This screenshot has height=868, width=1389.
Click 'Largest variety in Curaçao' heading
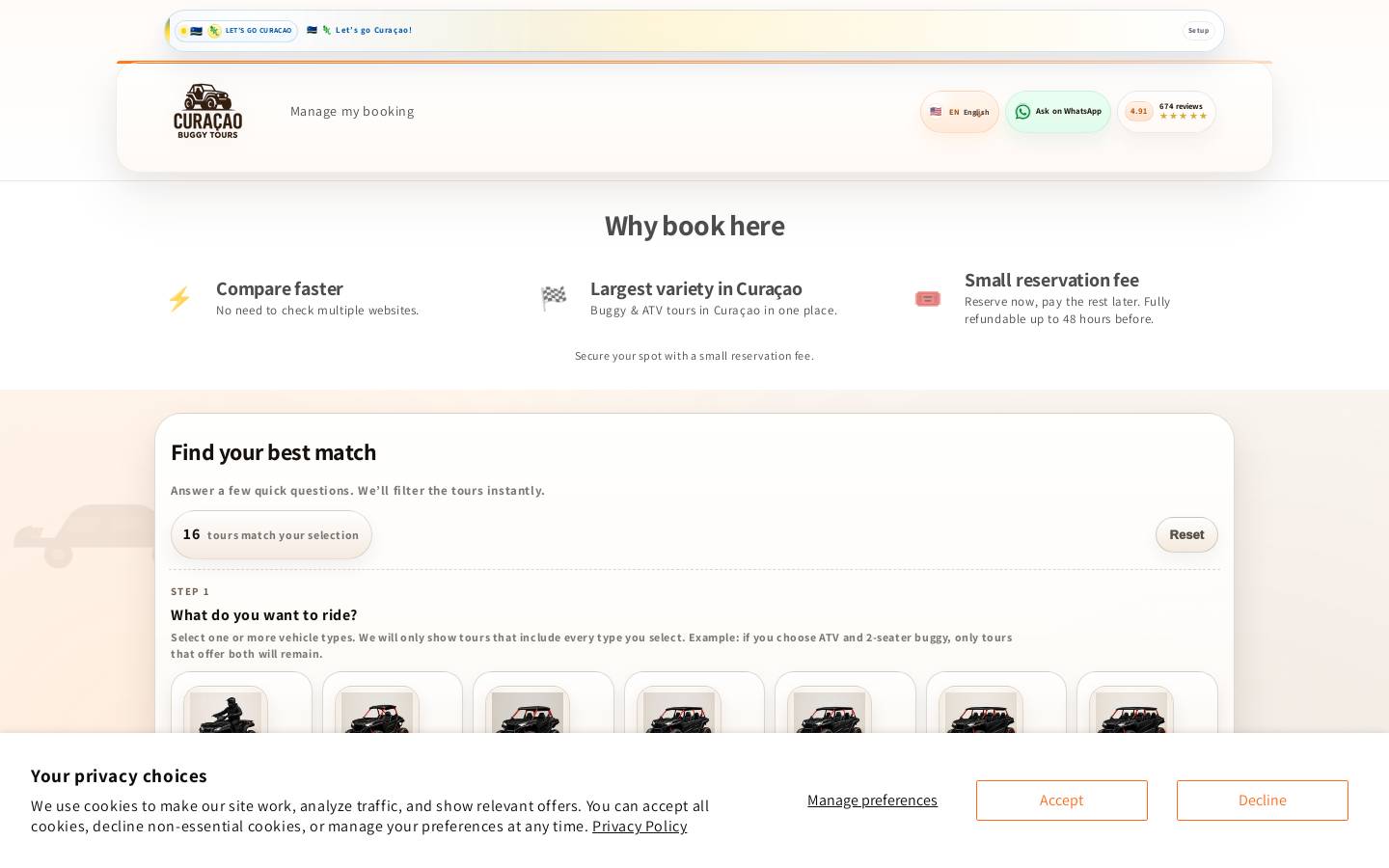point(696,288)
